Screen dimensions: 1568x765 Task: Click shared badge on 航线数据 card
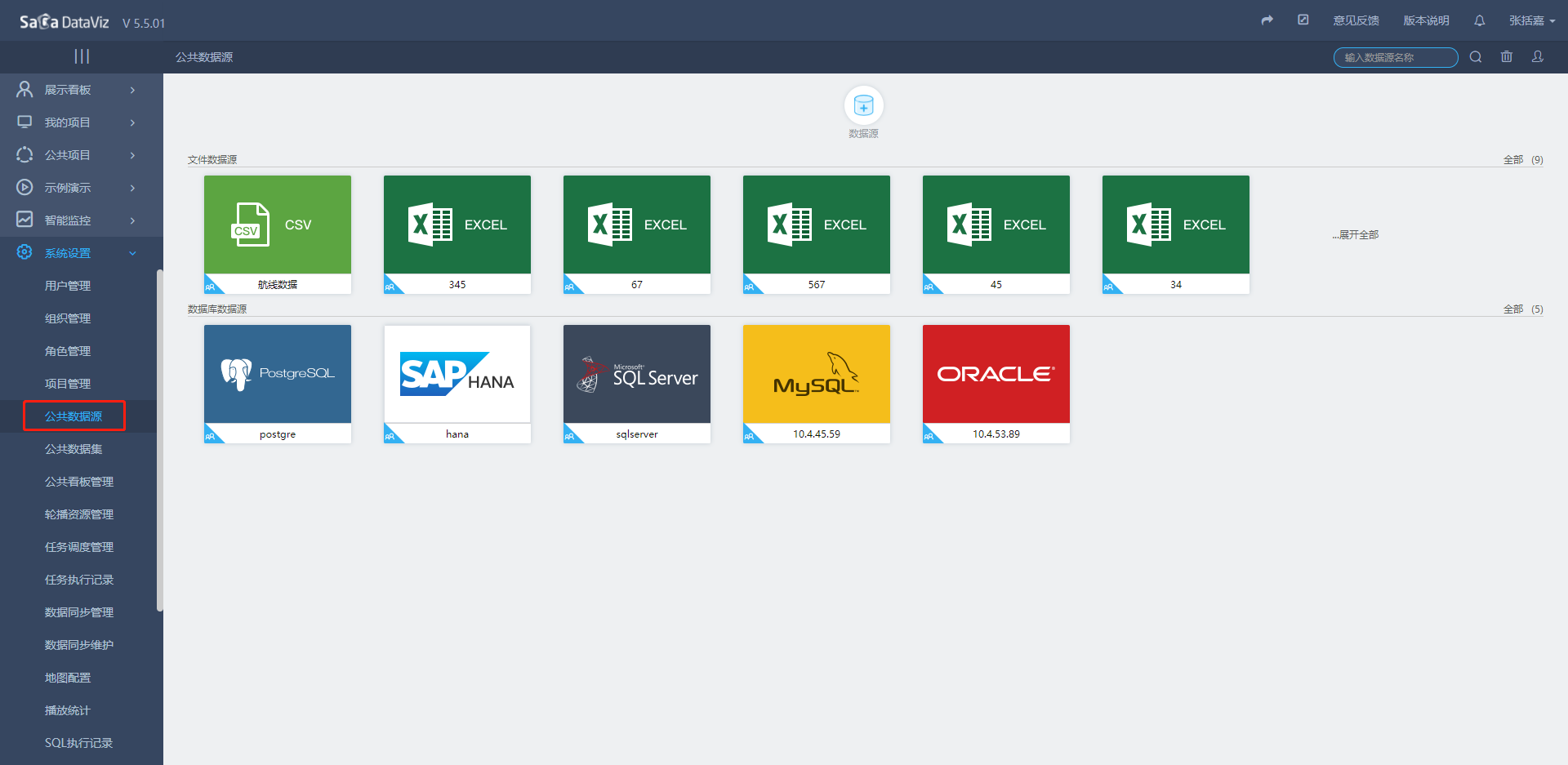pos(211,287)
